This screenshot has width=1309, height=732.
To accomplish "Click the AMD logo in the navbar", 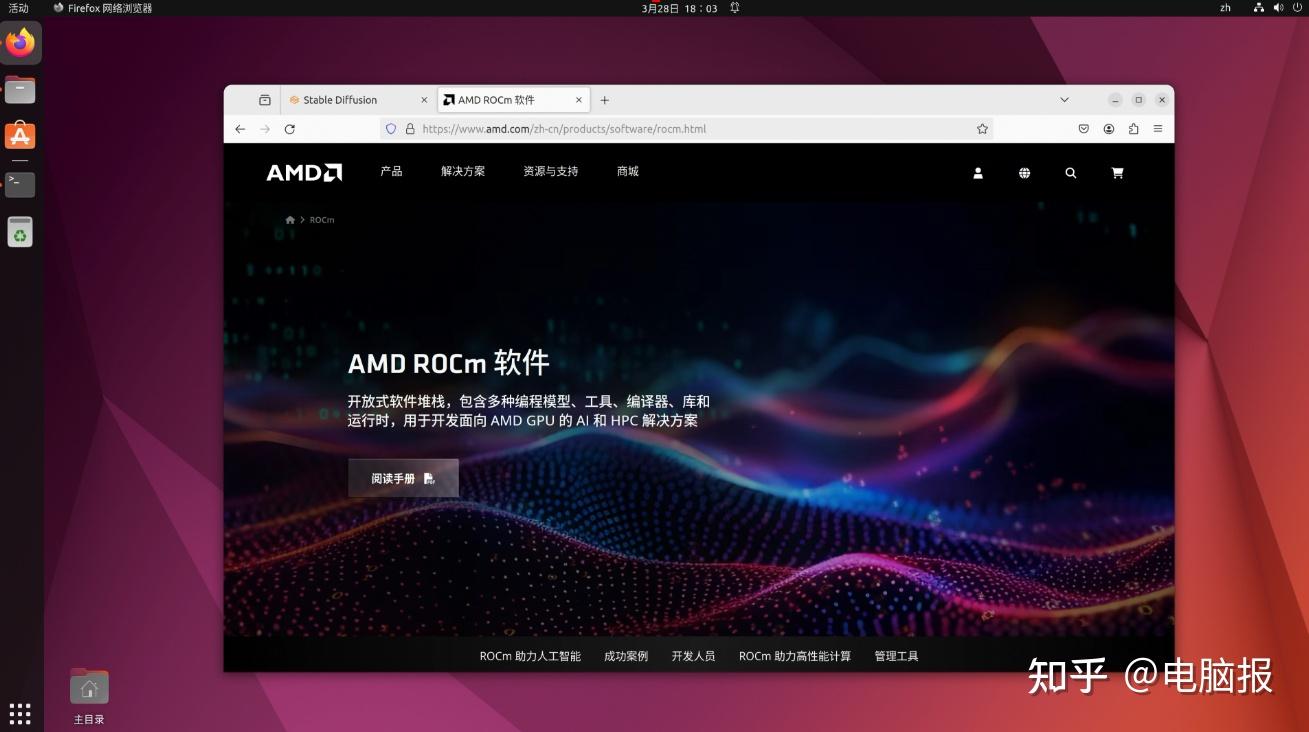I will pos(303,172).
